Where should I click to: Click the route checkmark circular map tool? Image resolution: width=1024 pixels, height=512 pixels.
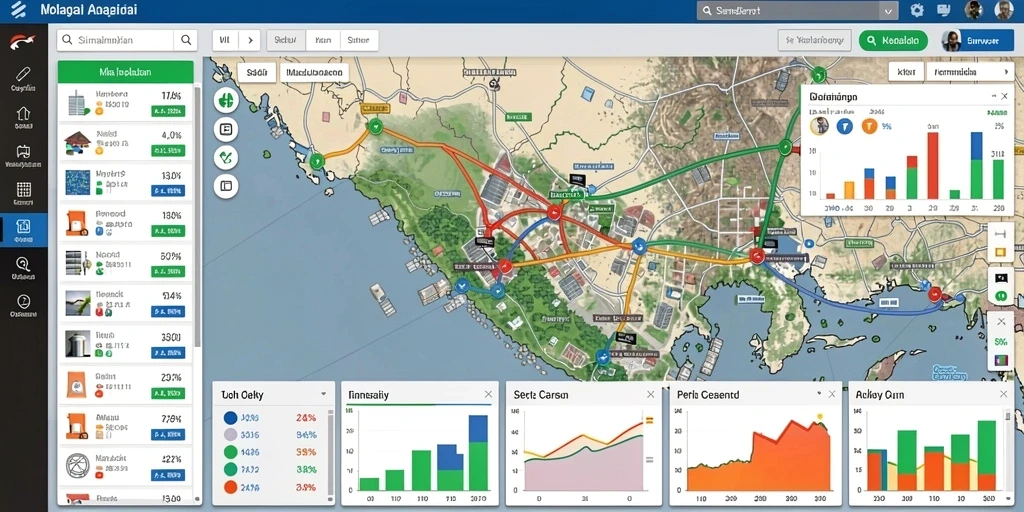pos(226,157)
